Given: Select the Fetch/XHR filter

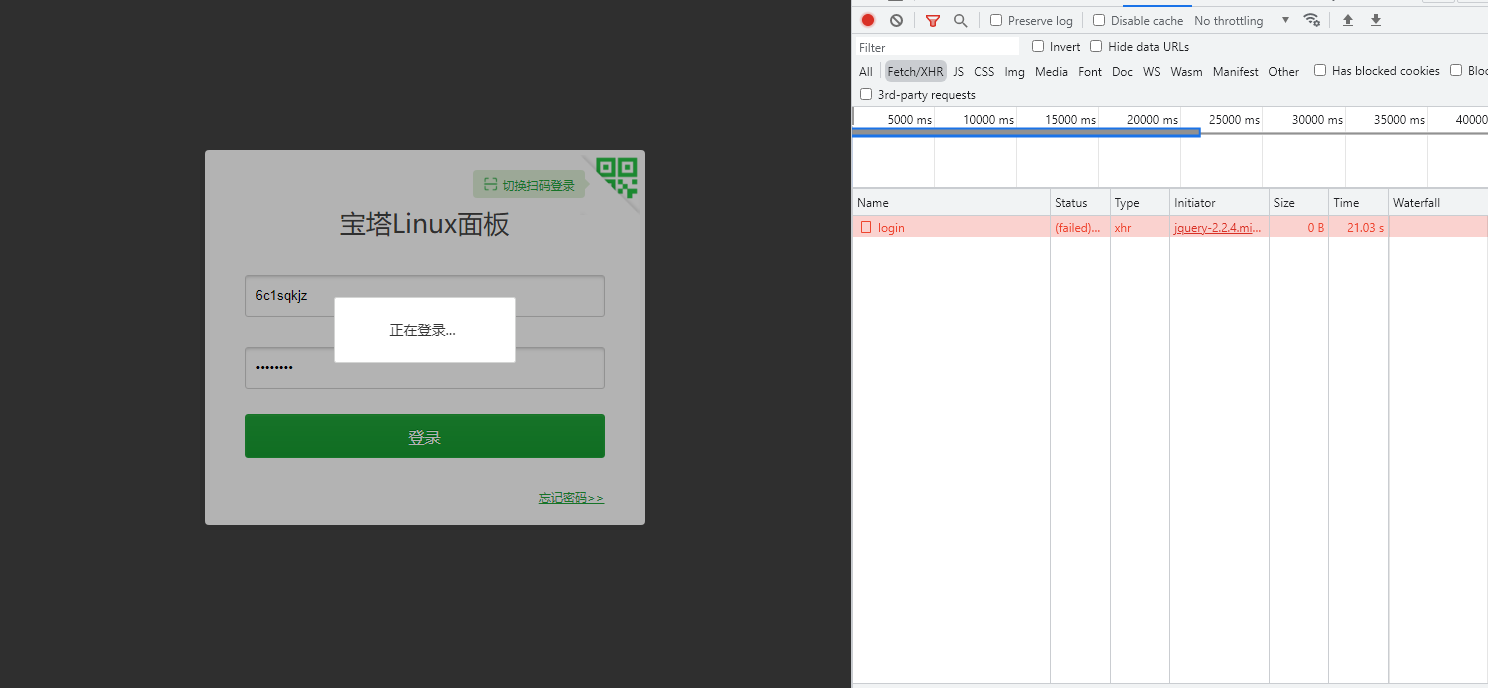Looking at the screenshot, I should pyautogui.click(x=915, y=72).
